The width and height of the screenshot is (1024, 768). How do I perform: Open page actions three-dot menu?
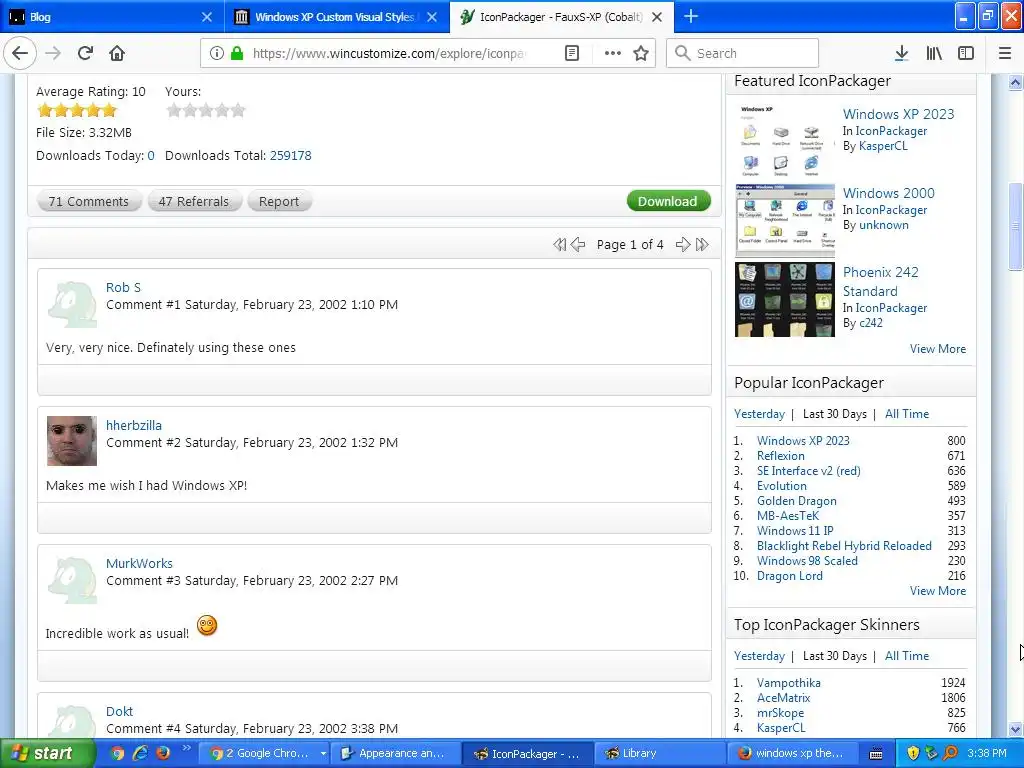(x=613, y=53)
